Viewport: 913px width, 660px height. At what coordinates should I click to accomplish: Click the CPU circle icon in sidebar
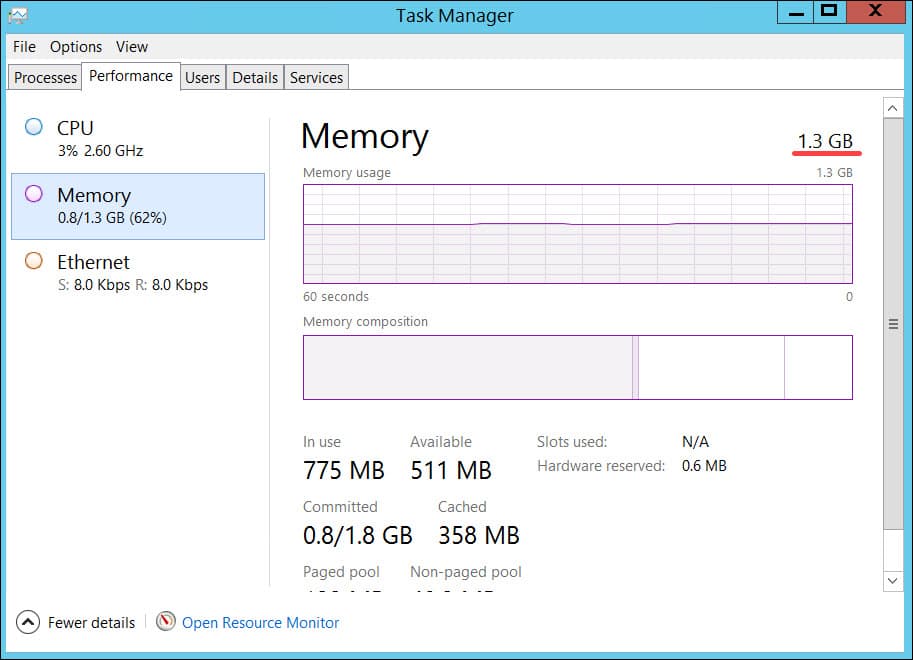pyautogui.click(x=34, y=127)
